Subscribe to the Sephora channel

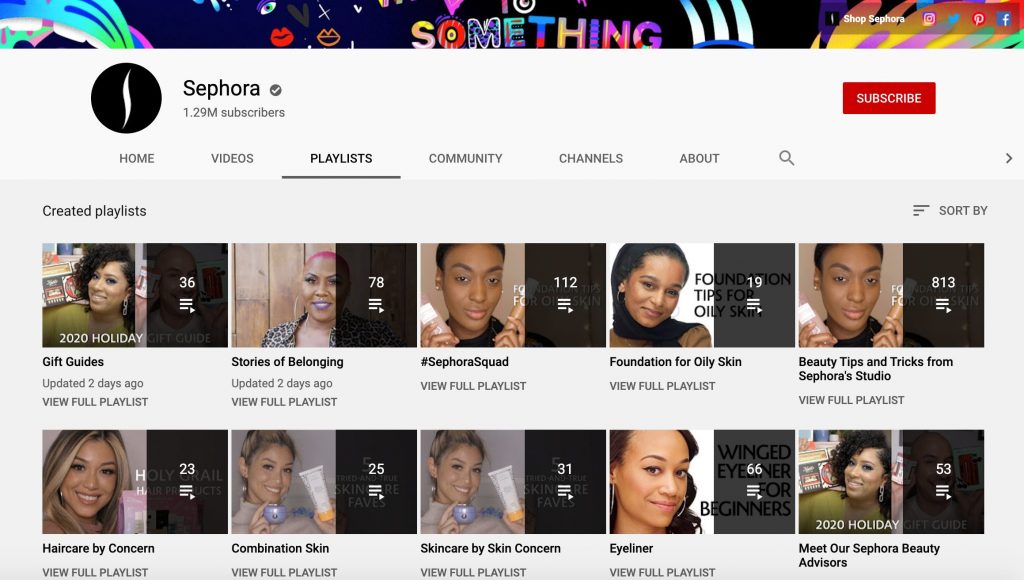pyautogui.click(x=888, y=98)
